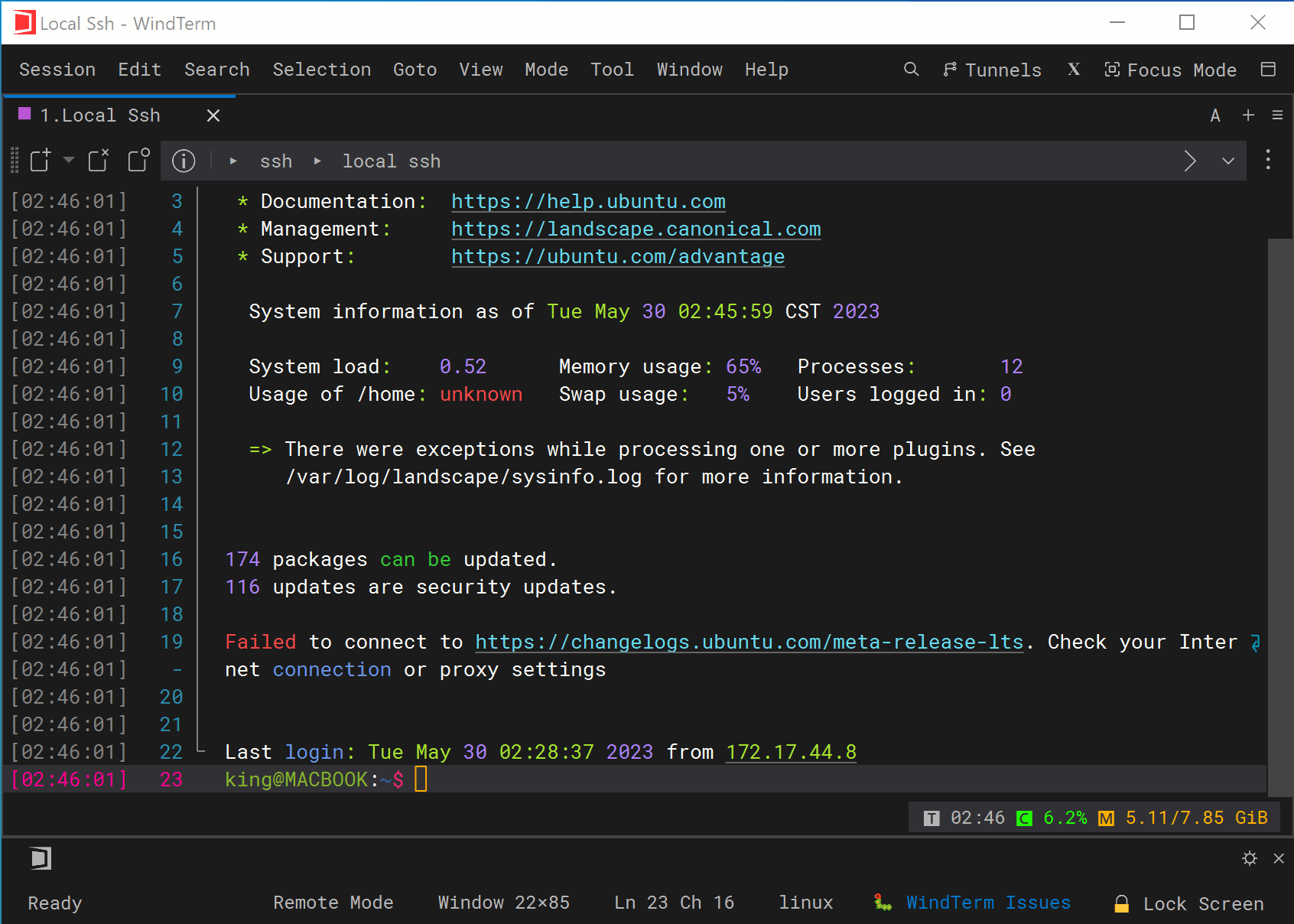
Task: Create a new session with the new tab icon
Action: pos(39,161)
